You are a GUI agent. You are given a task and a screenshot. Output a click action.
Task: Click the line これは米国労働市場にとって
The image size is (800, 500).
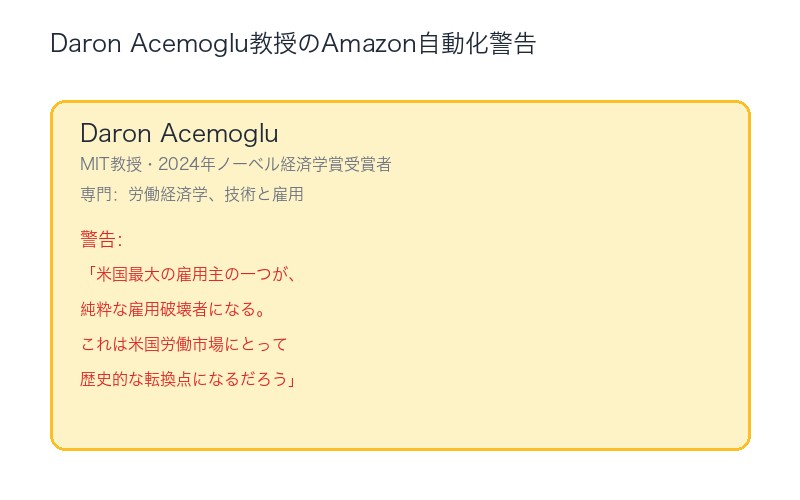[184, 344]
